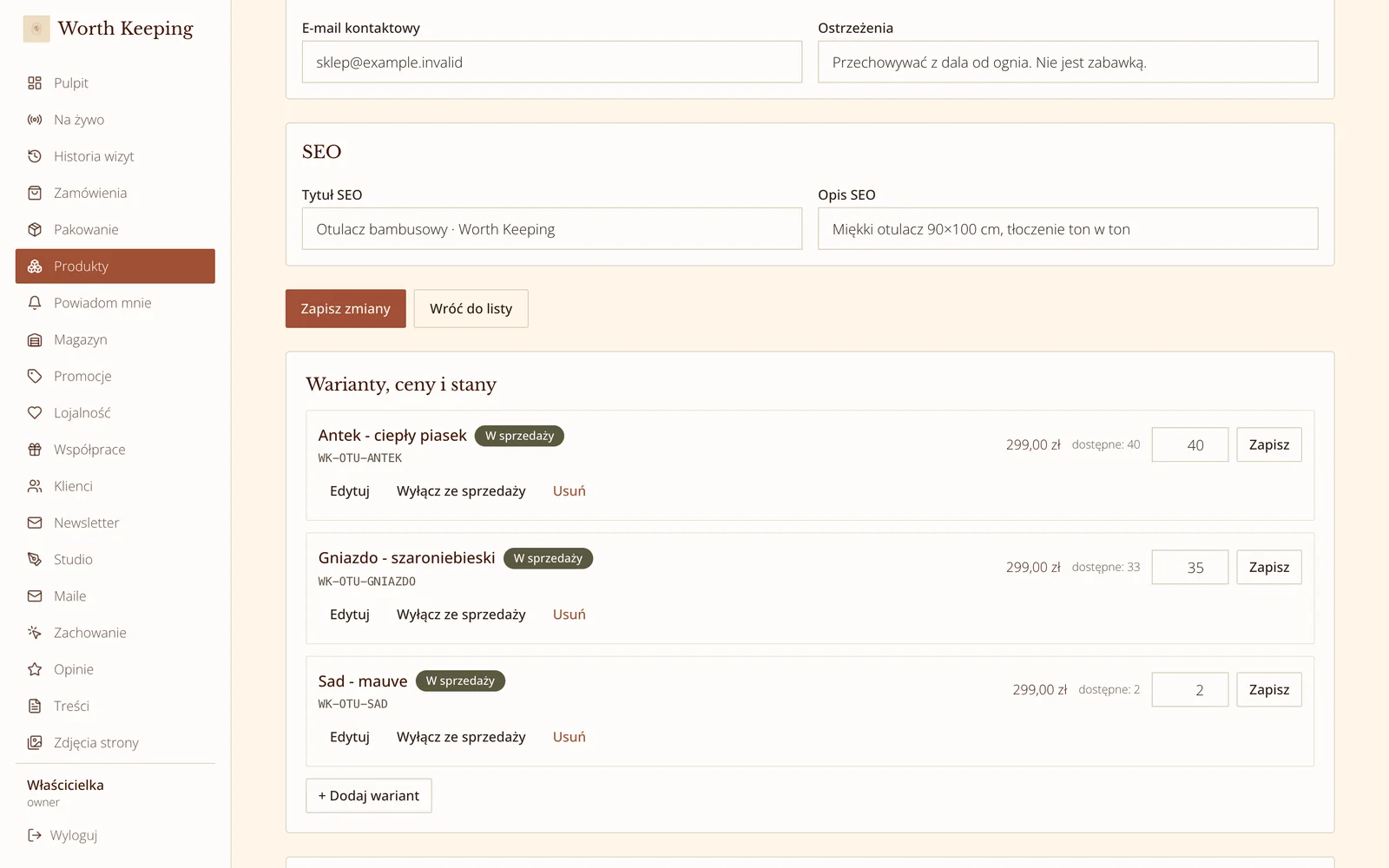
Task: Save stock for the Gniazdo variant
Action: (x=1269, y=567)
